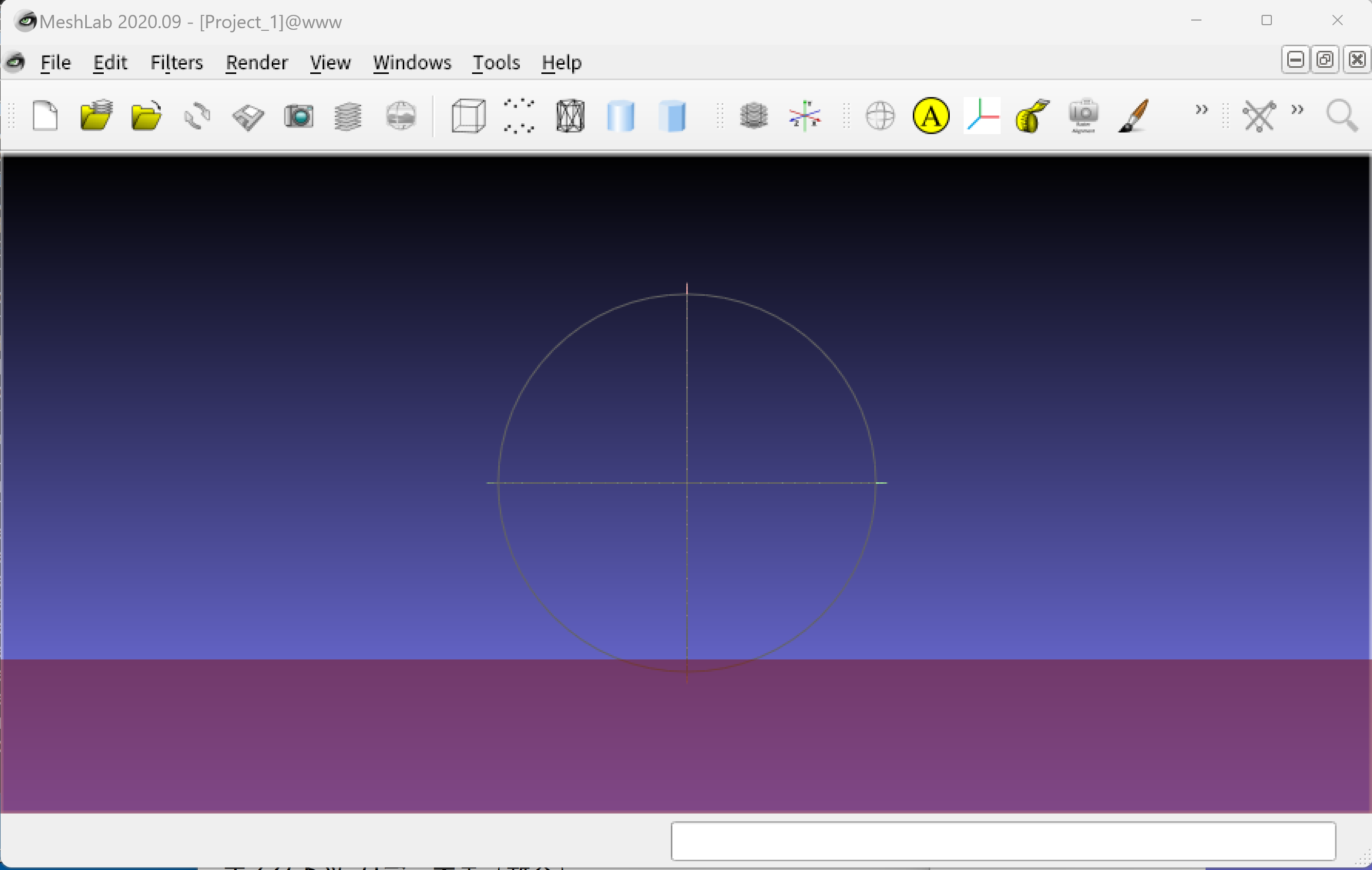Click the fruit/texture decoration icon
The width and height of the screenshot is (1372, 870).
(1030, 114)
